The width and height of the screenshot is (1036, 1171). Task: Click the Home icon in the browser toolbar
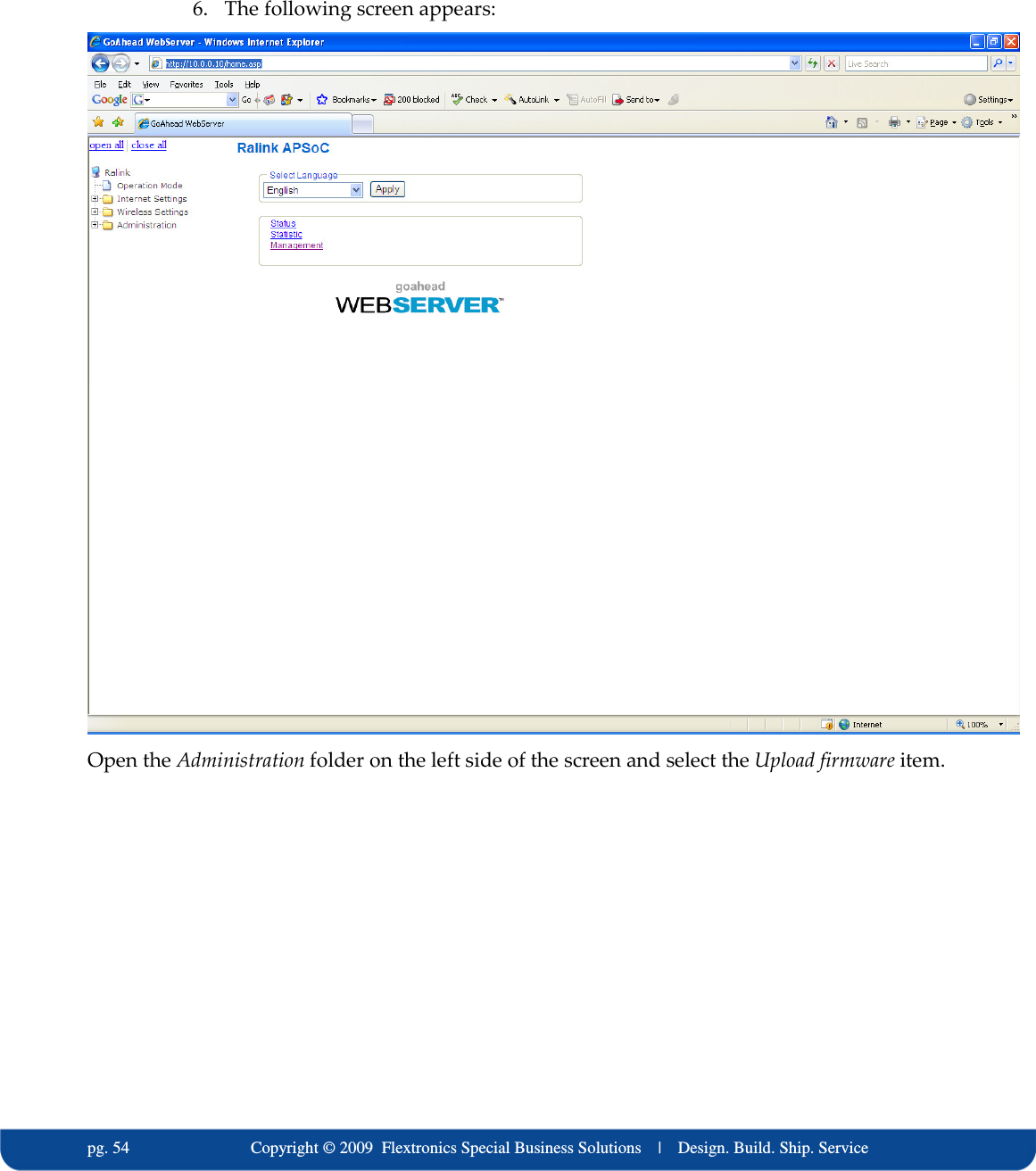[831, 121]
